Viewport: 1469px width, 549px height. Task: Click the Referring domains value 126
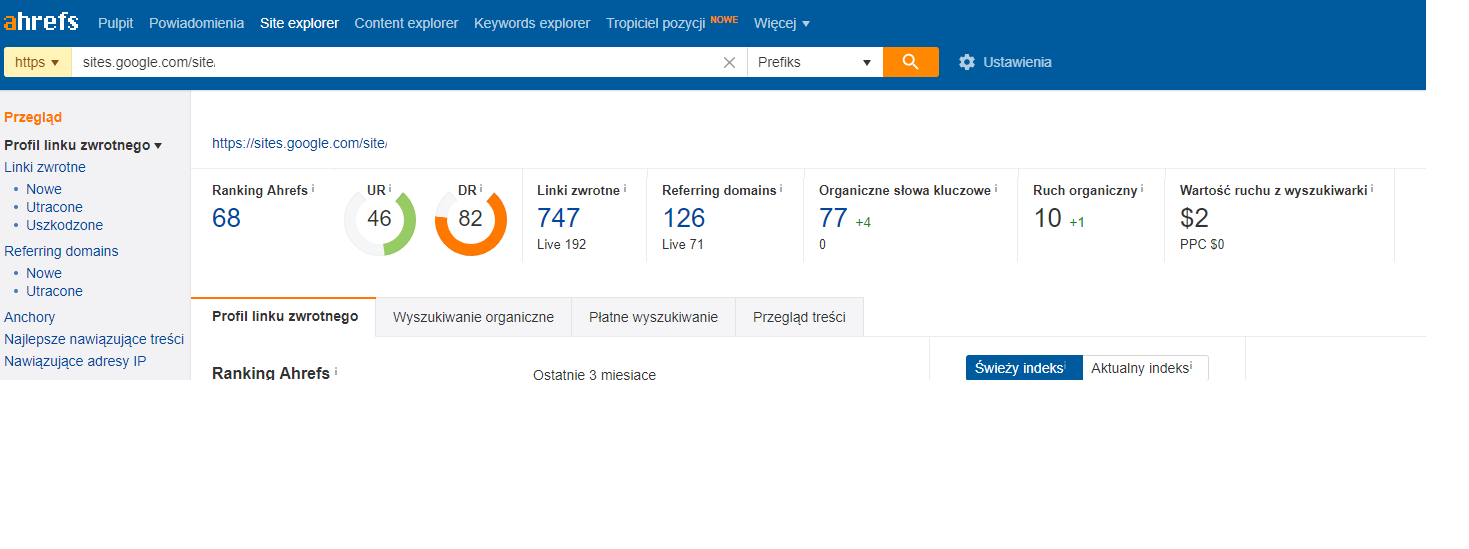[x=683, y=218]
